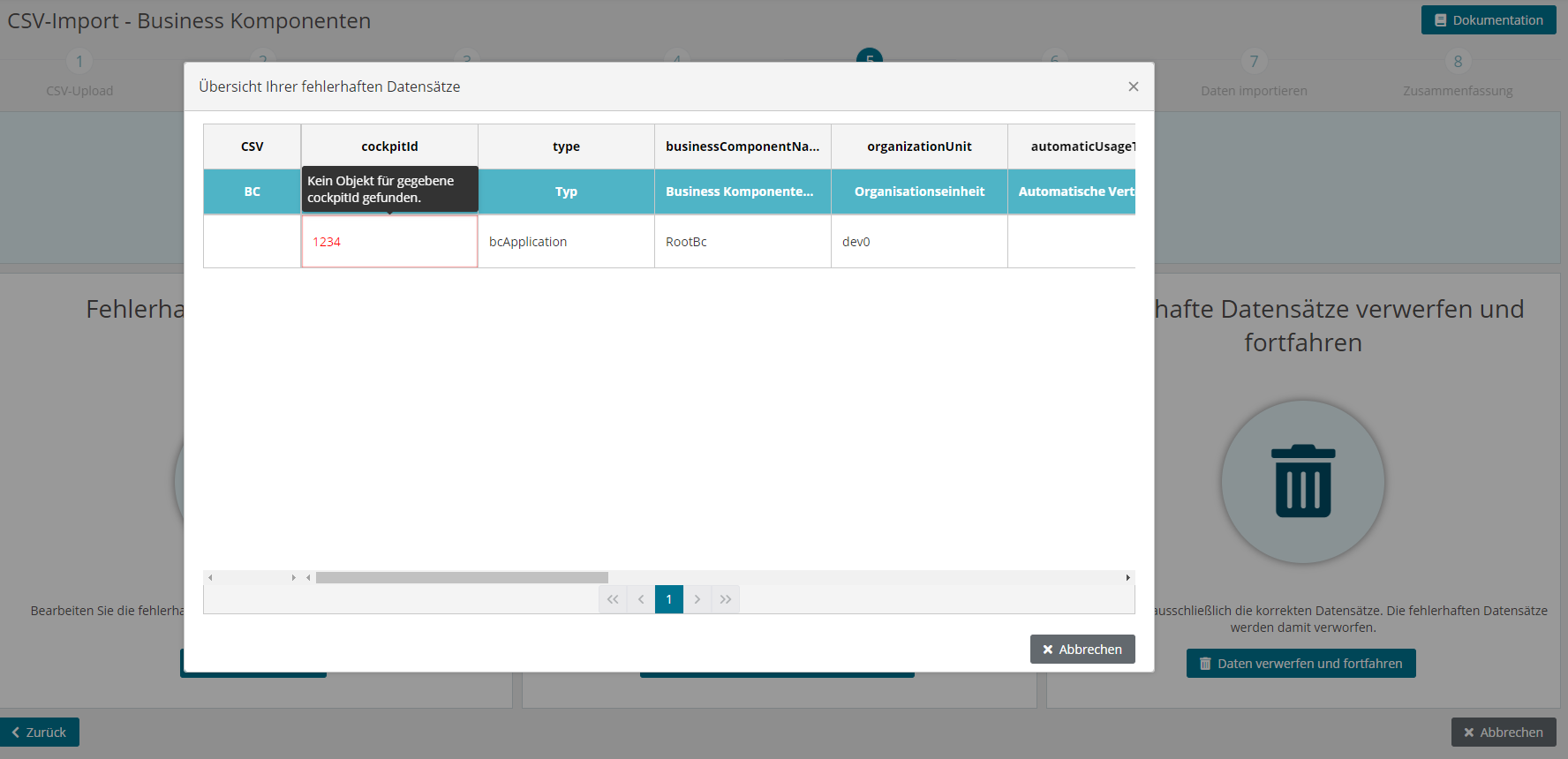Viewport: 1568px width, 759px height.
Task: Click the left arrow of frozen column scrollbar
Action: pos(210,577)
